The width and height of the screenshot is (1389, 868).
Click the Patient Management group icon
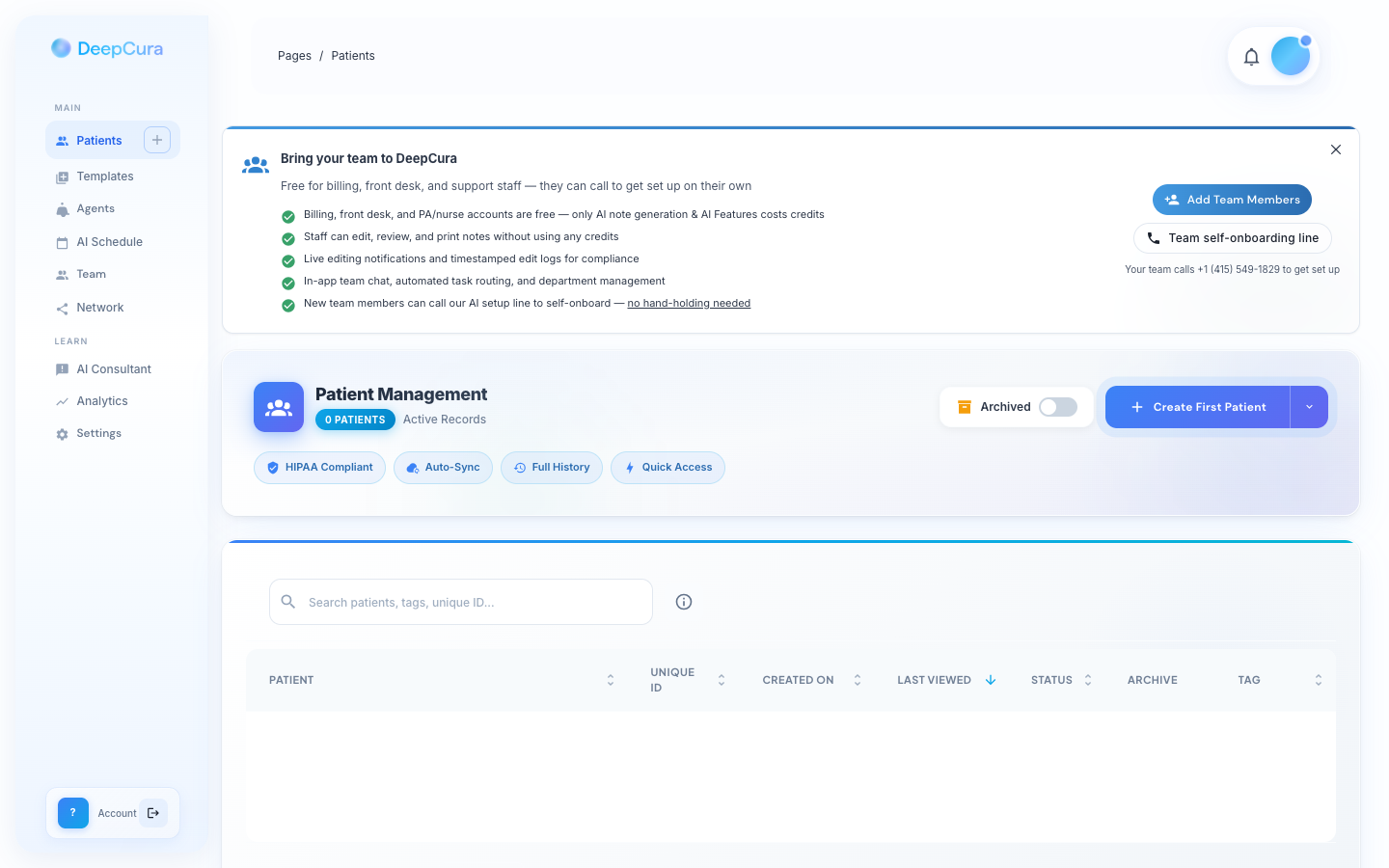279,407
